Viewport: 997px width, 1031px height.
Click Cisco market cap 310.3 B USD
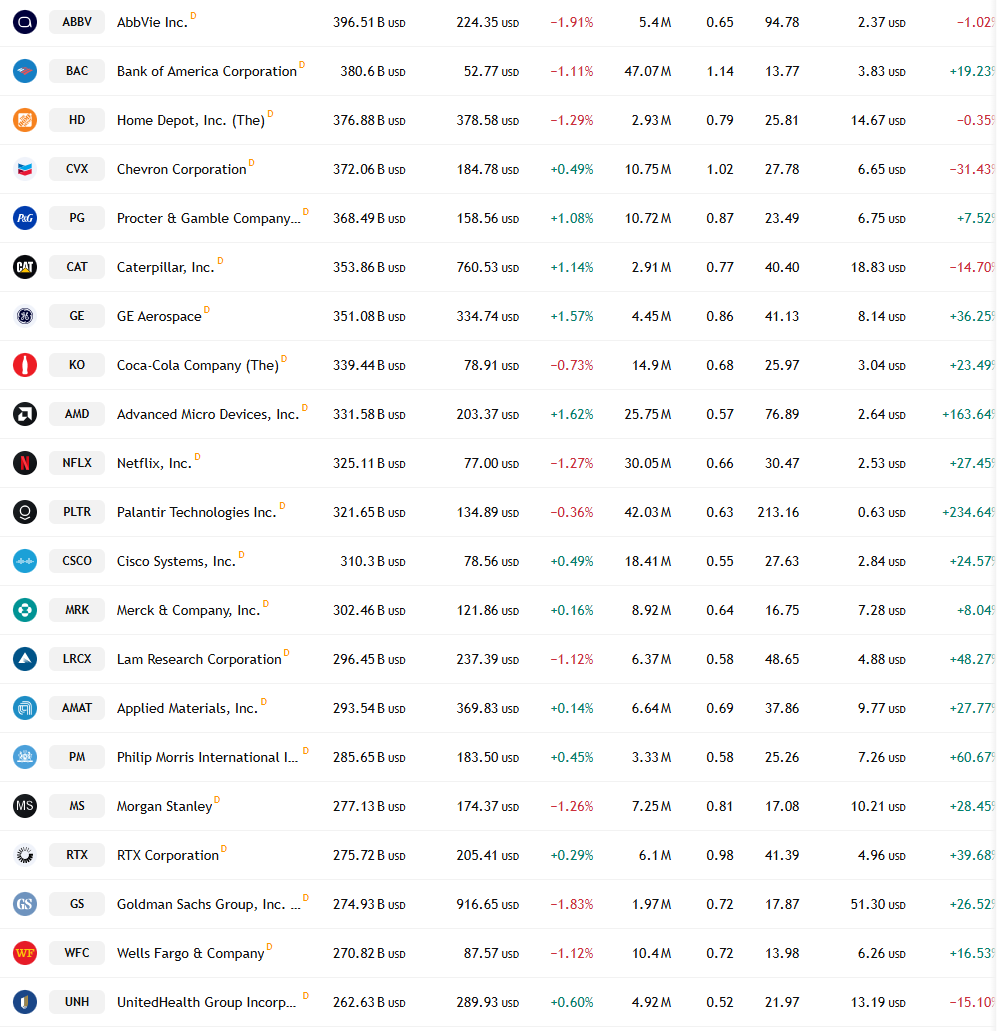pos(373,562)
